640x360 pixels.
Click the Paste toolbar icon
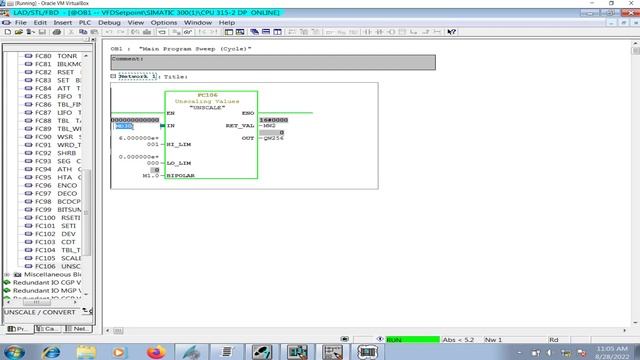[94, 32]
